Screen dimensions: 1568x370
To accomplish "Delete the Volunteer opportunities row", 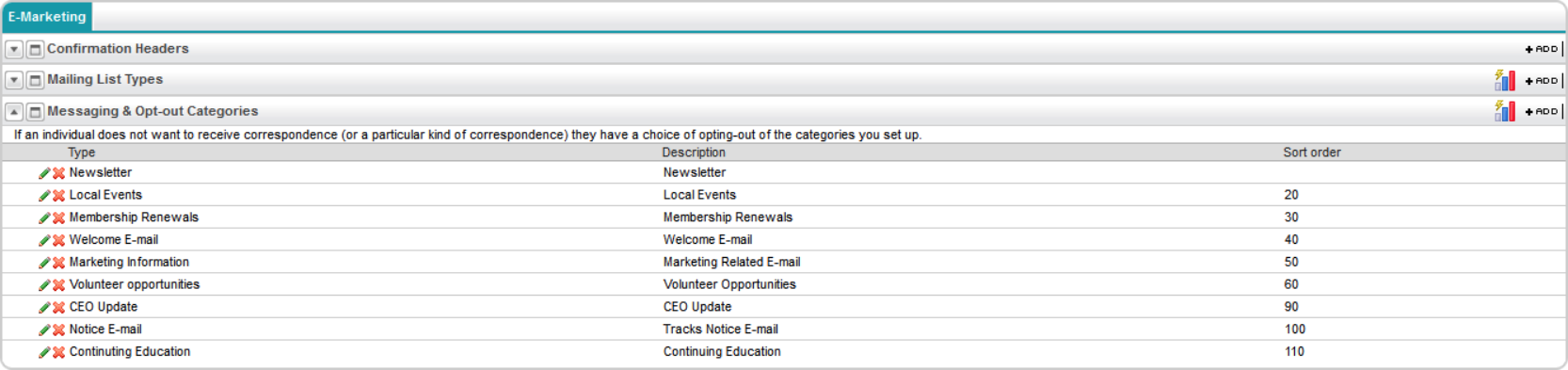I will point(58,285).
